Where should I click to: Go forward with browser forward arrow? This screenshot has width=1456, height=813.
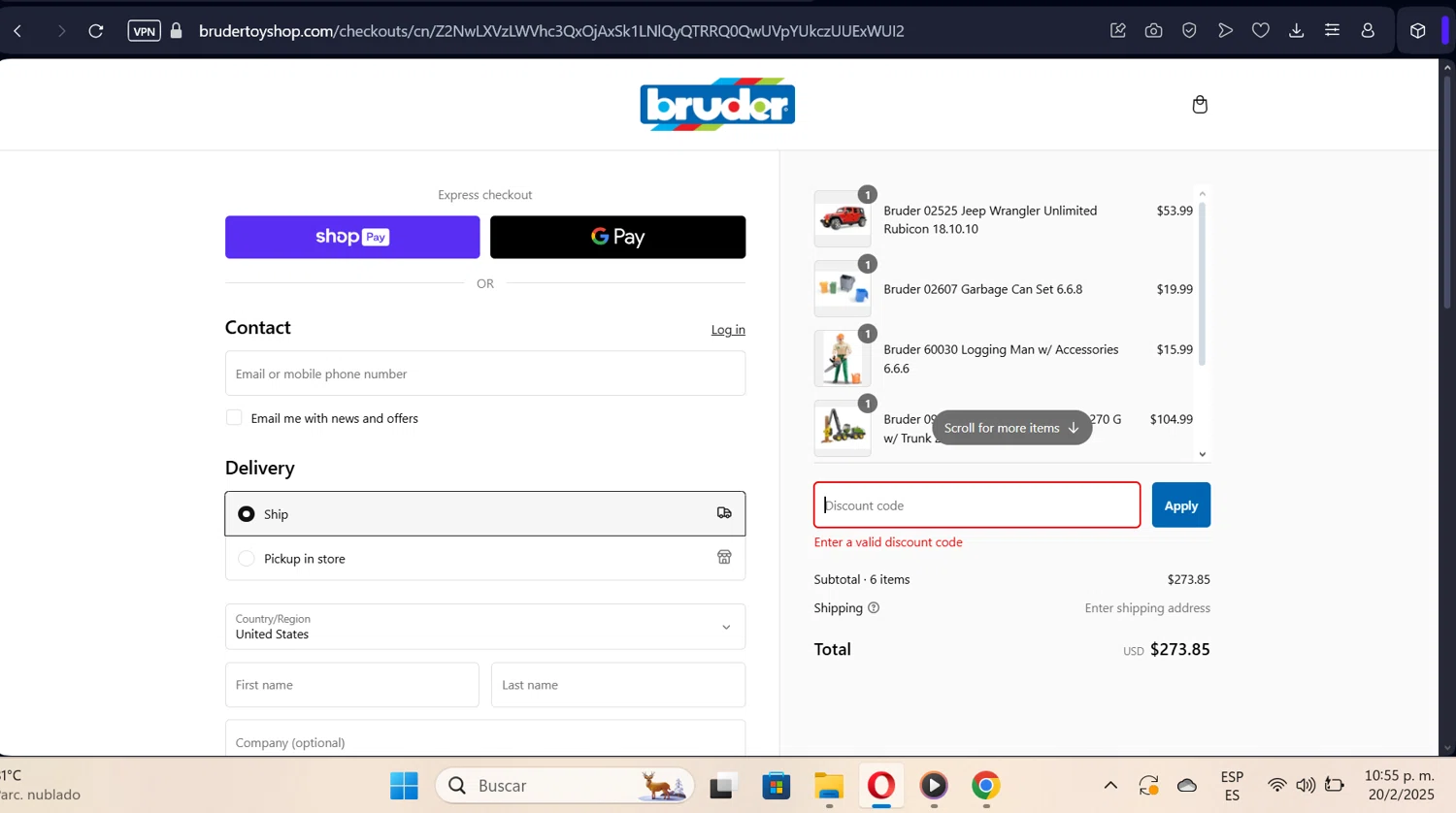coord(61,31)
